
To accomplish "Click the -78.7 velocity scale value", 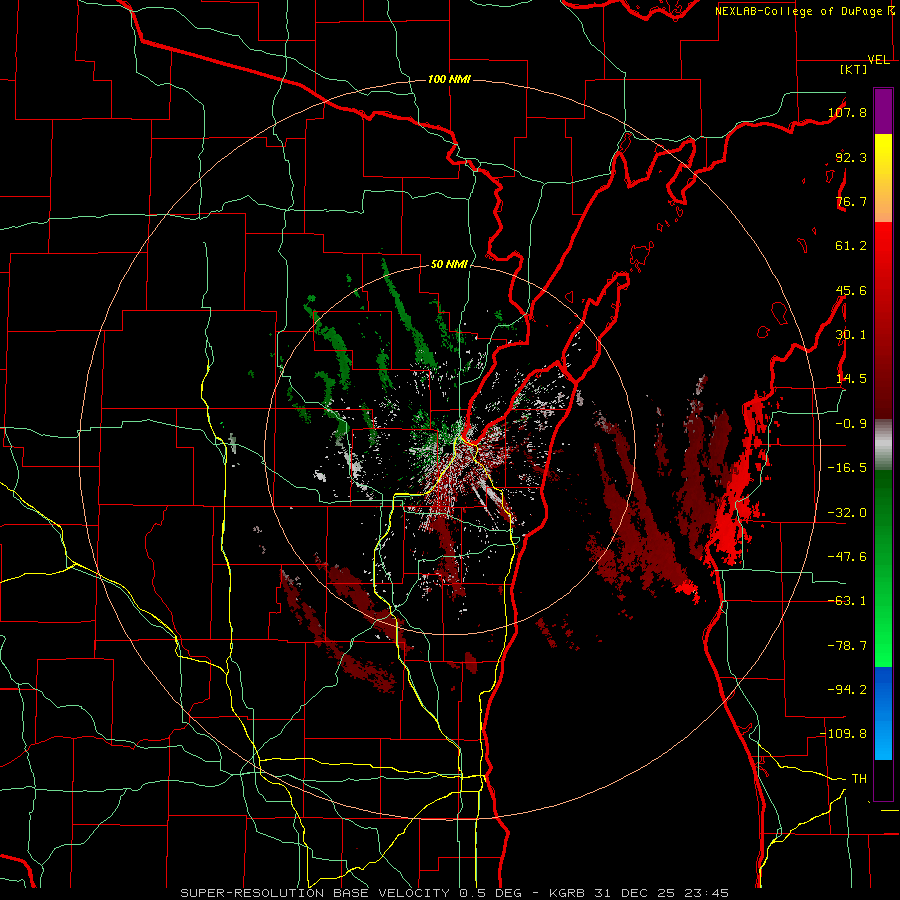I will tap(847, 646).
